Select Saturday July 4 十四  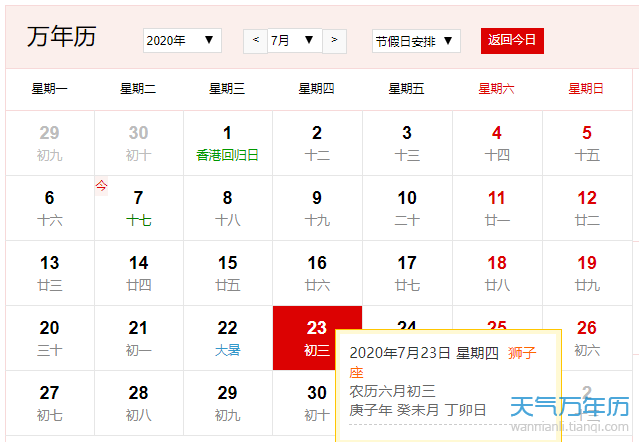pos(497,143)
